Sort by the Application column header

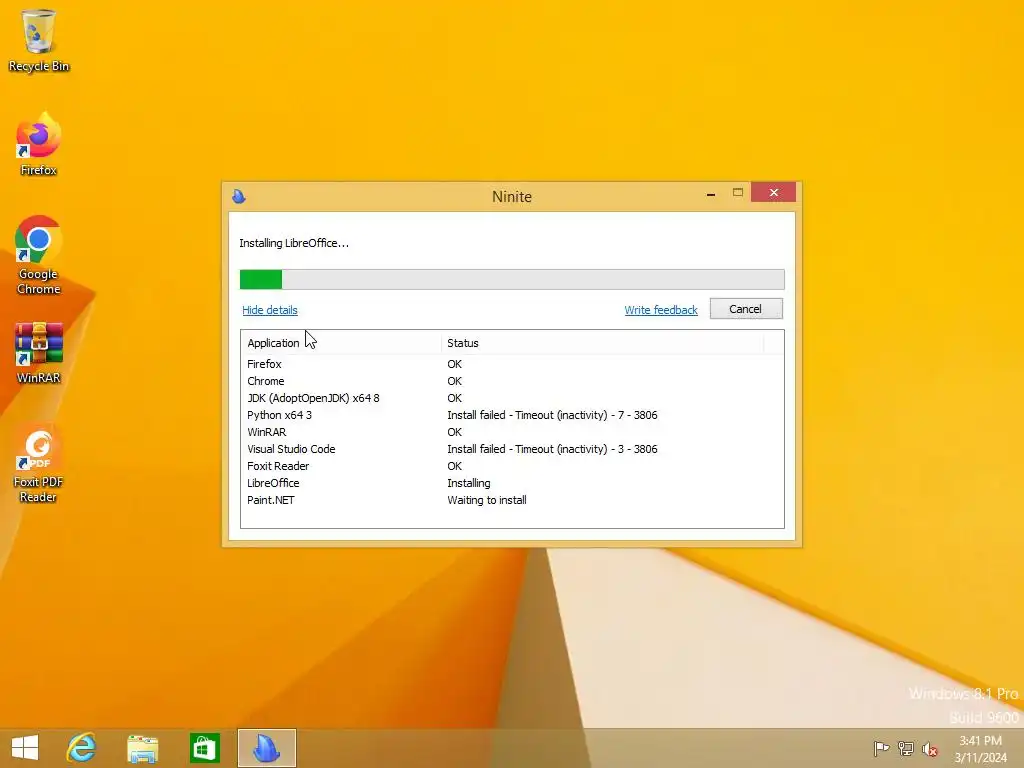point(342,343)
